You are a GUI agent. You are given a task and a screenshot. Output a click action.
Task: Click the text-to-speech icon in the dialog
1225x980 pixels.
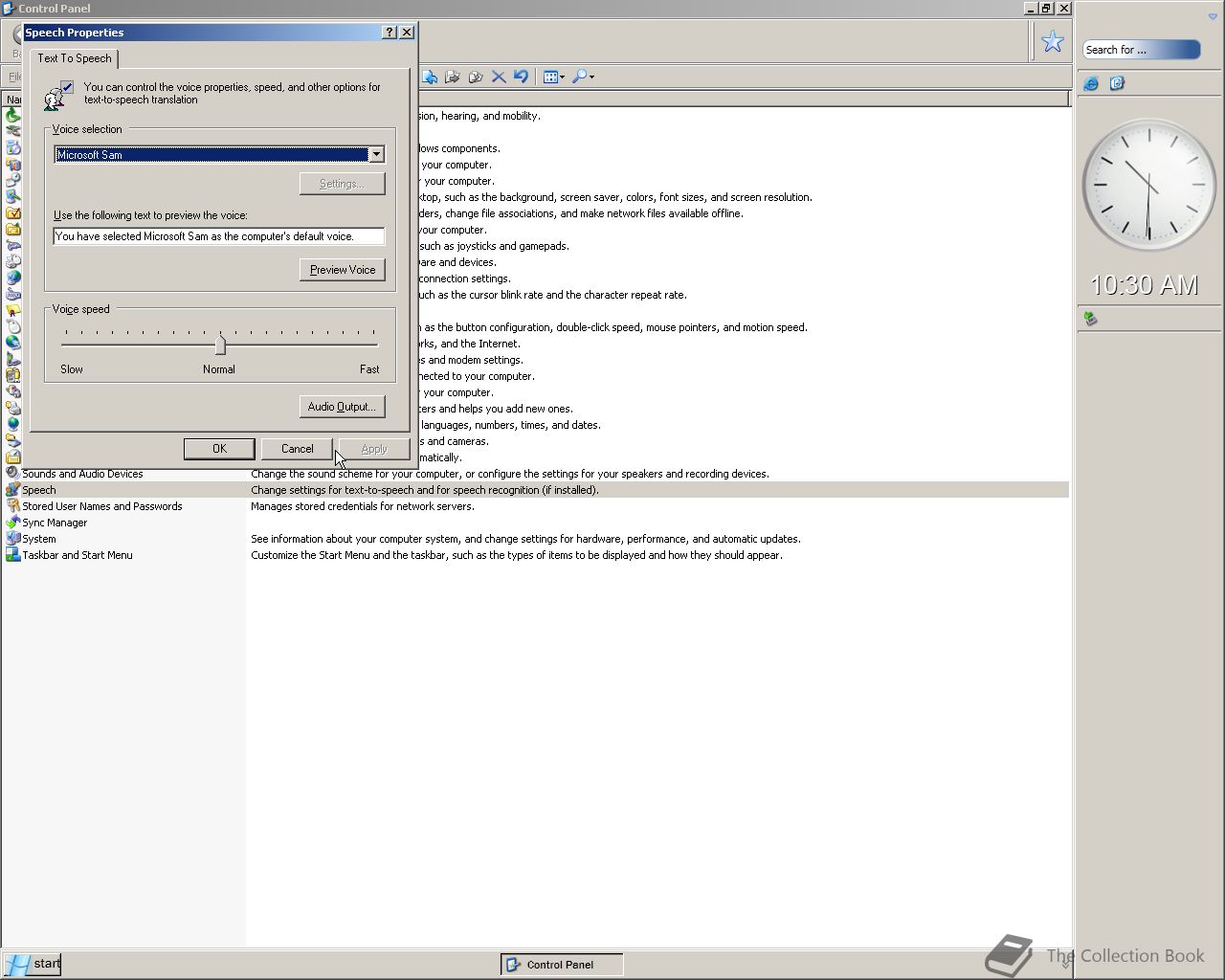coord(57,95)
